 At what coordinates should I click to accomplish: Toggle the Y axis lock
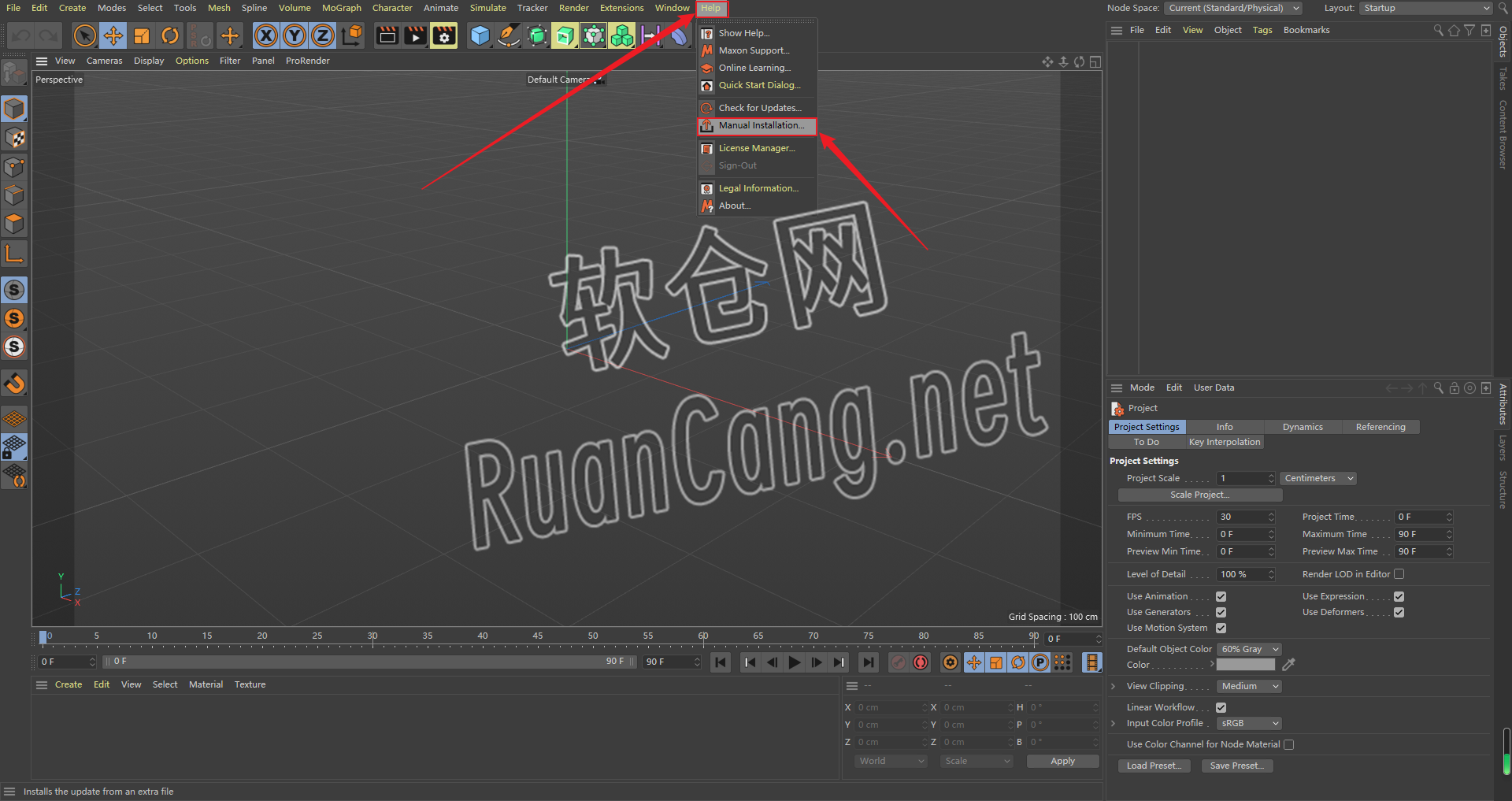pos(294,35)
